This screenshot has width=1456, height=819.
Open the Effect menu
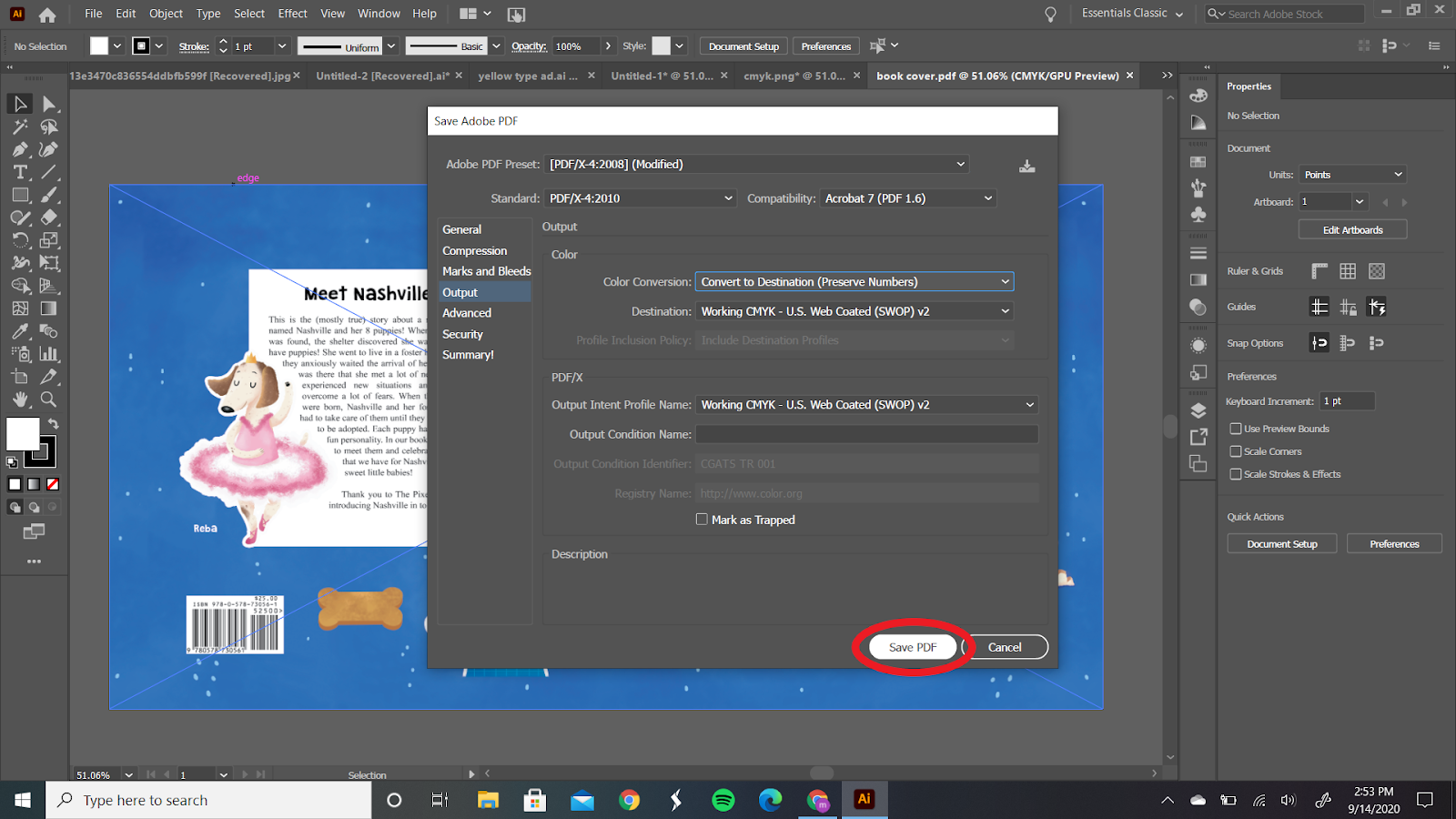point(292,14)
